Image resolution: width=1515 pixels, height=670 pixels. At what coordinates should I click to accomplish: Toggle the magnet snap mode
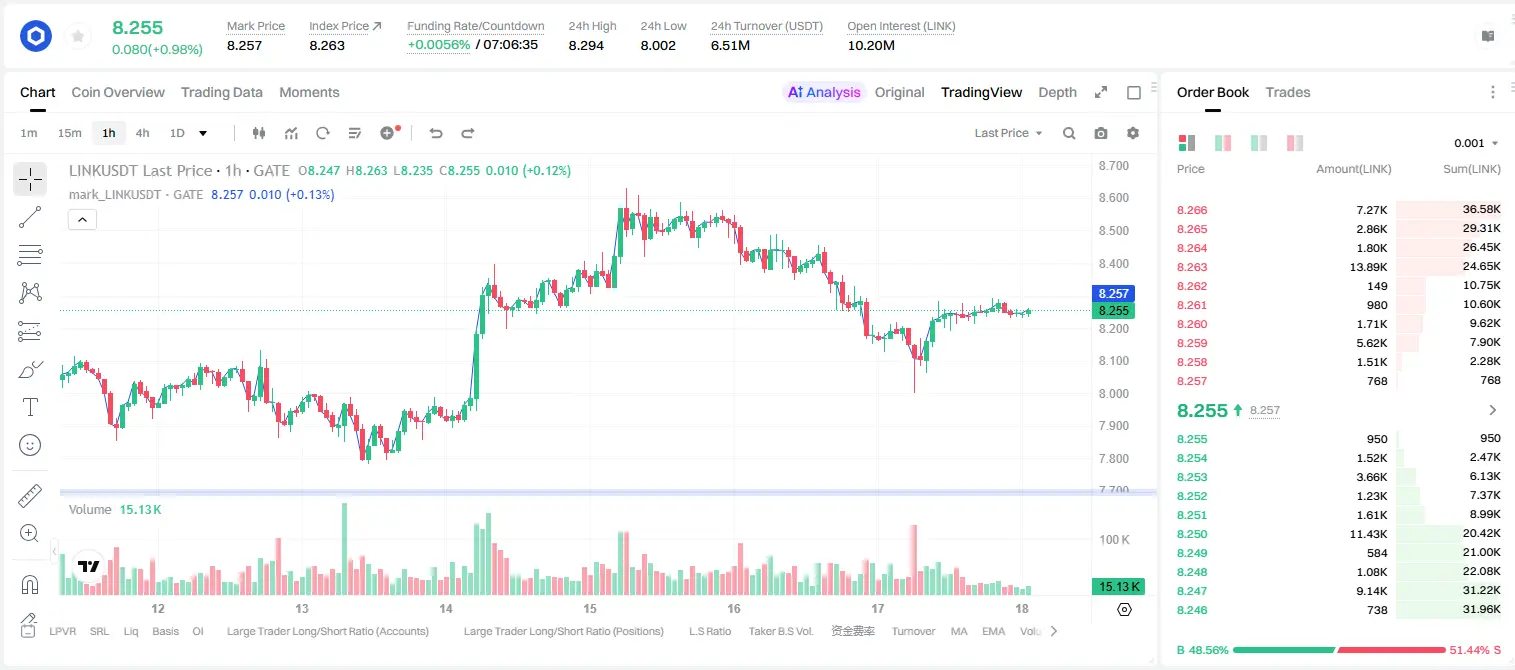click(30, 584)
